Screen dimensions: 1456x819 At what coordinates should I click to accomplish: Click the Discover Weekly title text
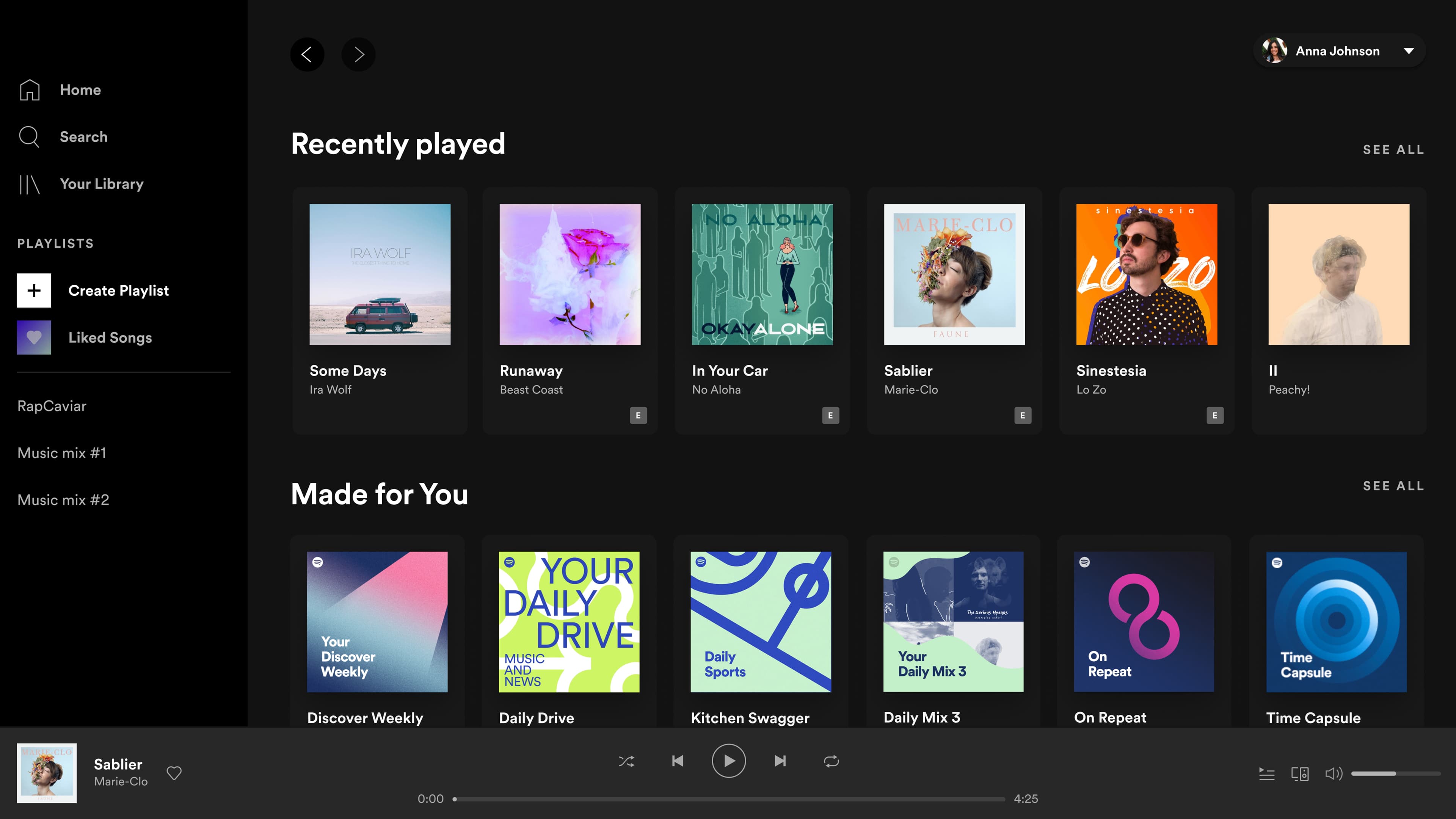click(x=365, y=718)
